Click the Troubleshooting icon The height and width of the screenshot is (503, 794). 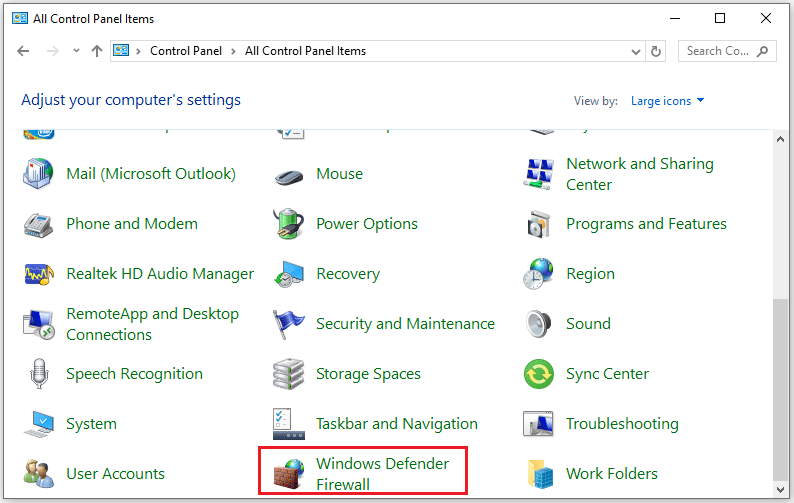[538, 424]
